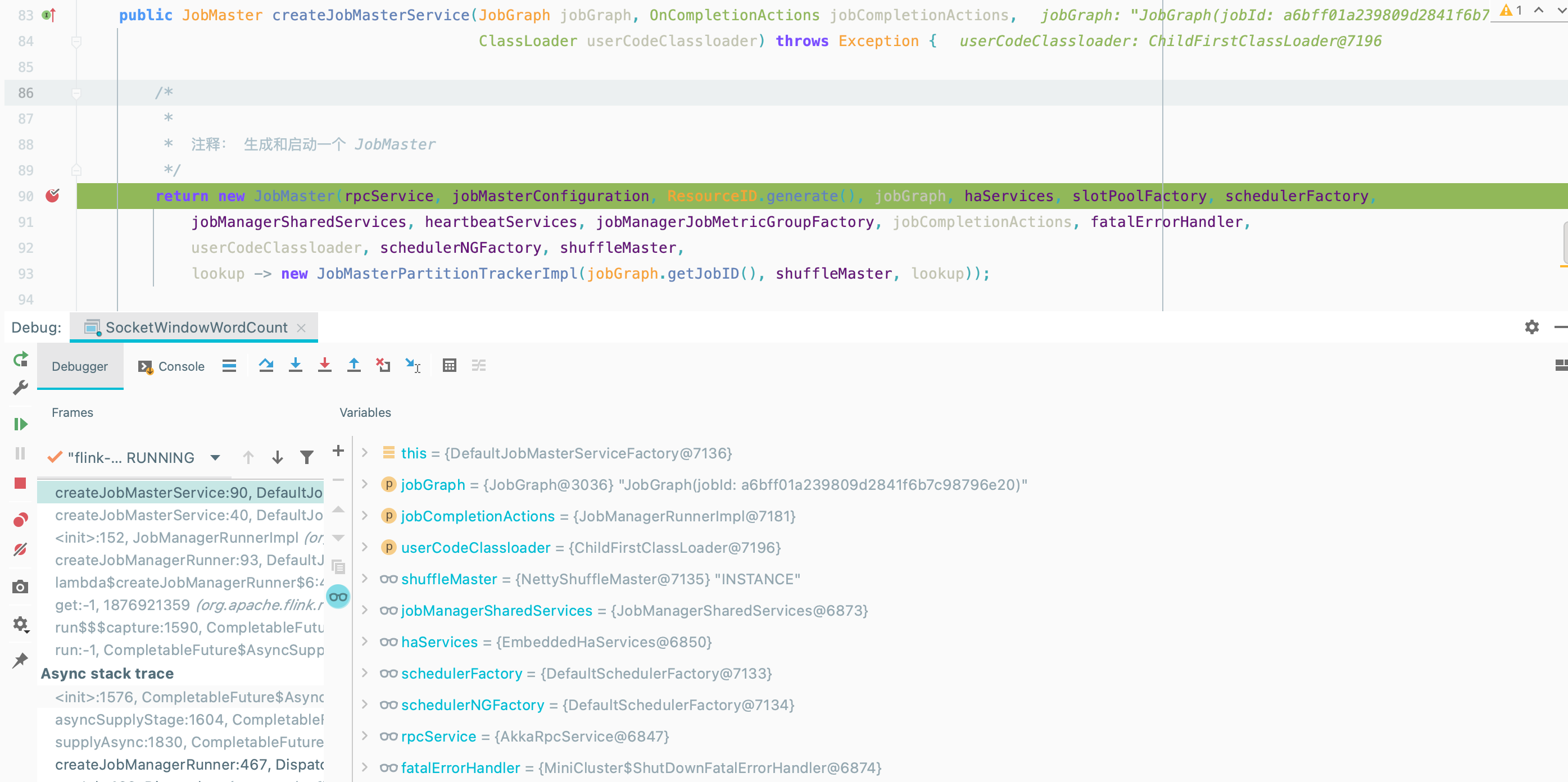Go to previous highlighted error arrow
Viewport: 1568px width, 782px height.
(x=1539, y=10)
